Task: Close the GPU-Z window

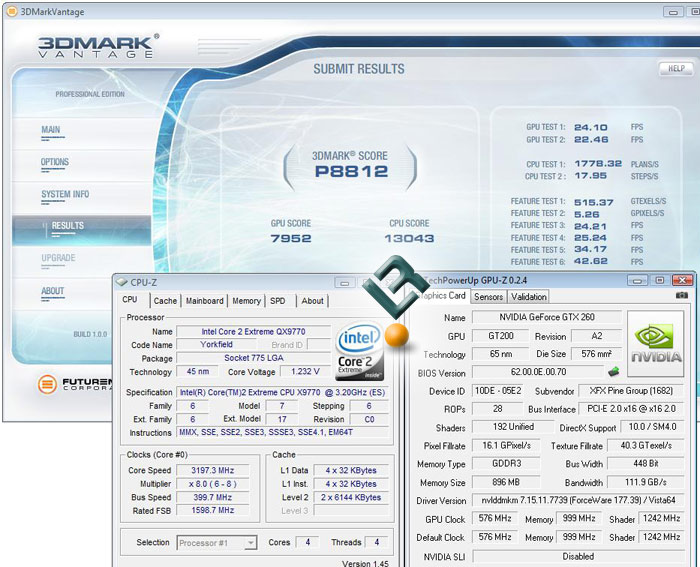Action: (x=682, y=280)
